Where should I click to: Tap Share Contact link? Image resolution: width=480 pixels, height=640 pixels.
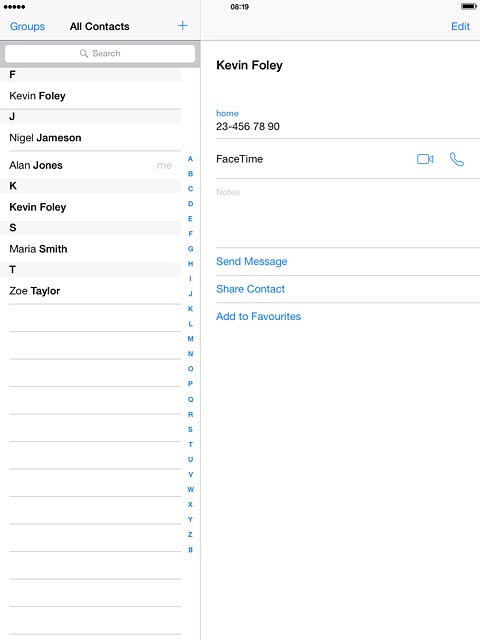pos(250,289)
